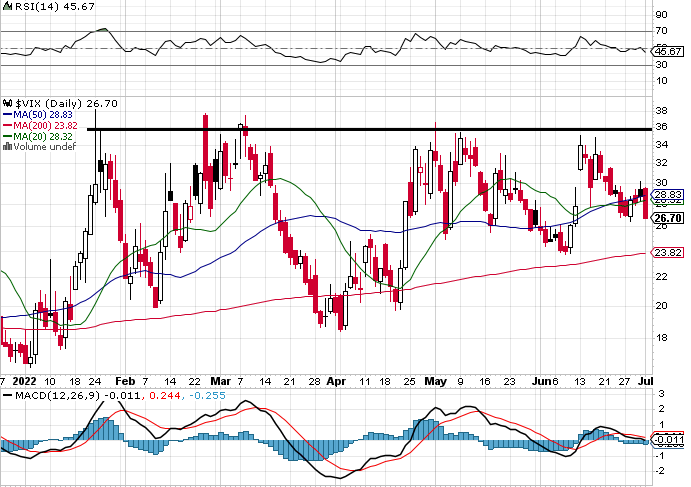Click the 90 level on the RSI axis
The image size is (691, 487).
661,15
